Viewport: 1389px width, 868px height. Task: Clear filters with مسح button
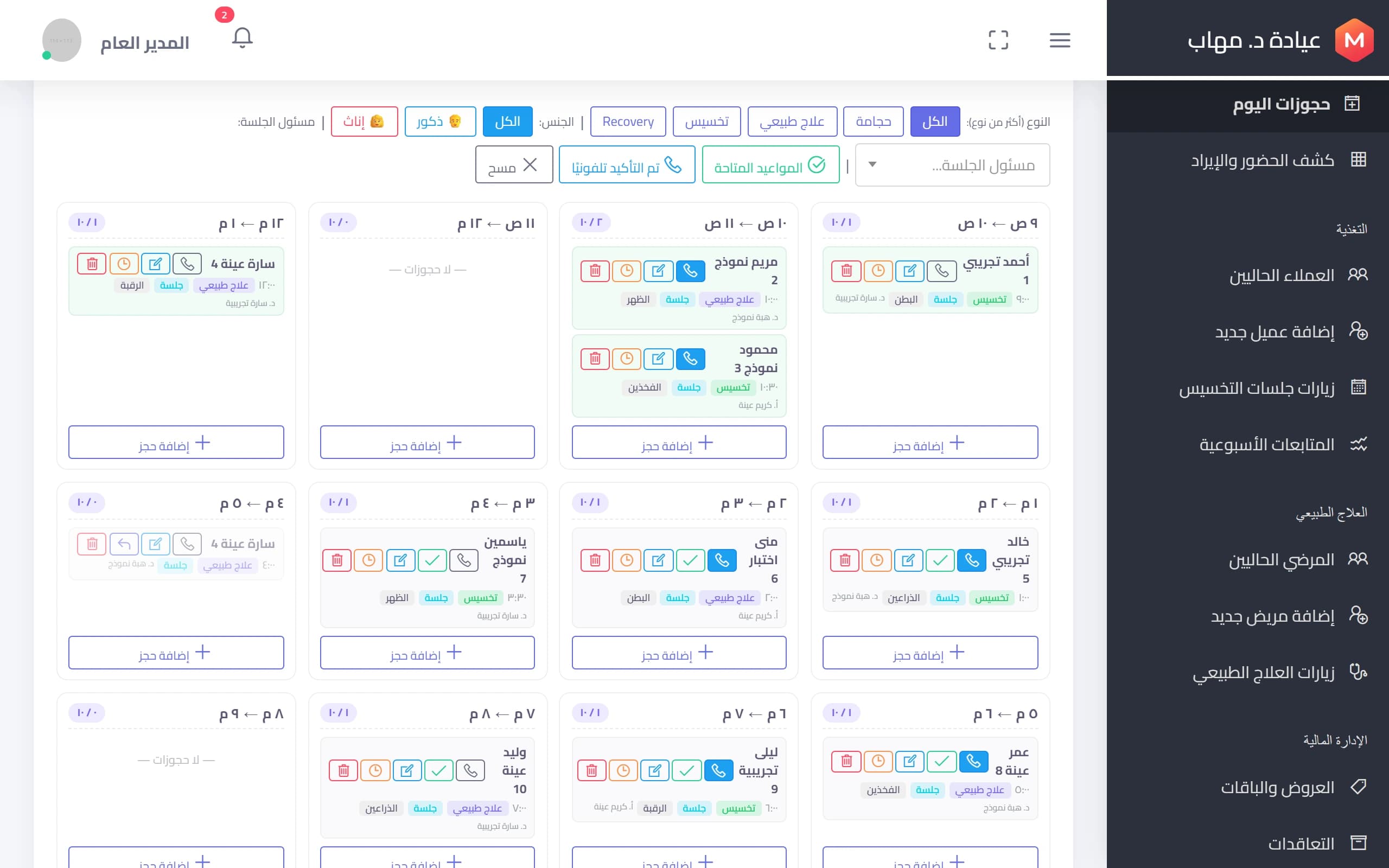[x=514, y=165]
